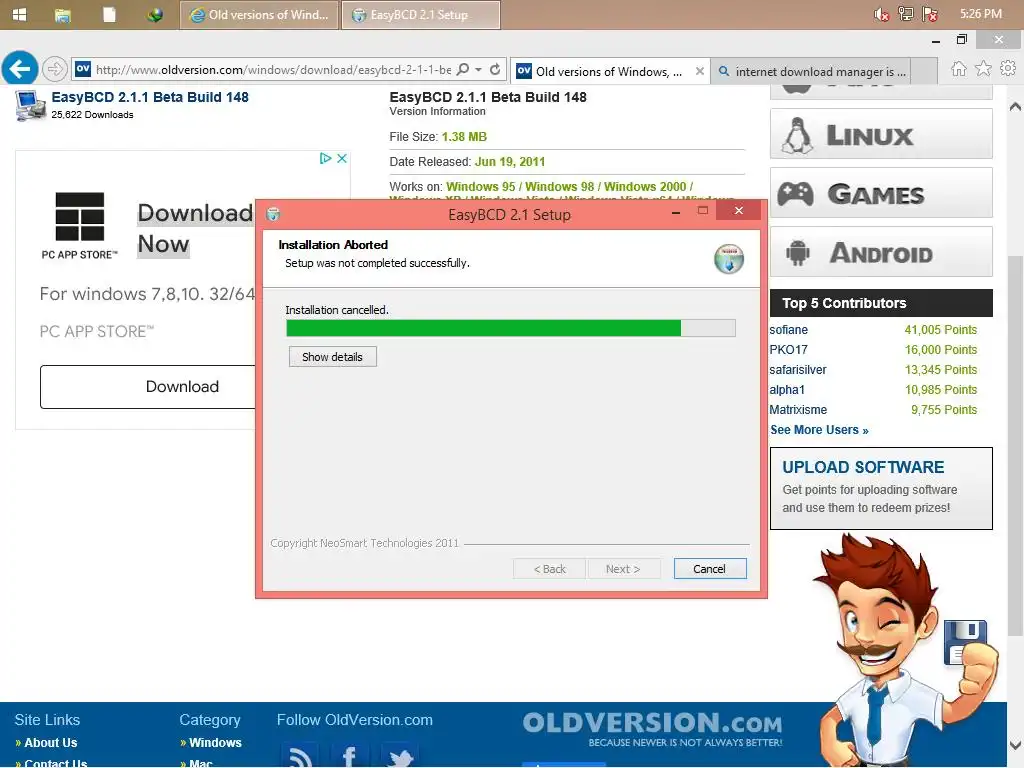Switch to the Old versions of Windows taskbar window

[x=259, y=15]
